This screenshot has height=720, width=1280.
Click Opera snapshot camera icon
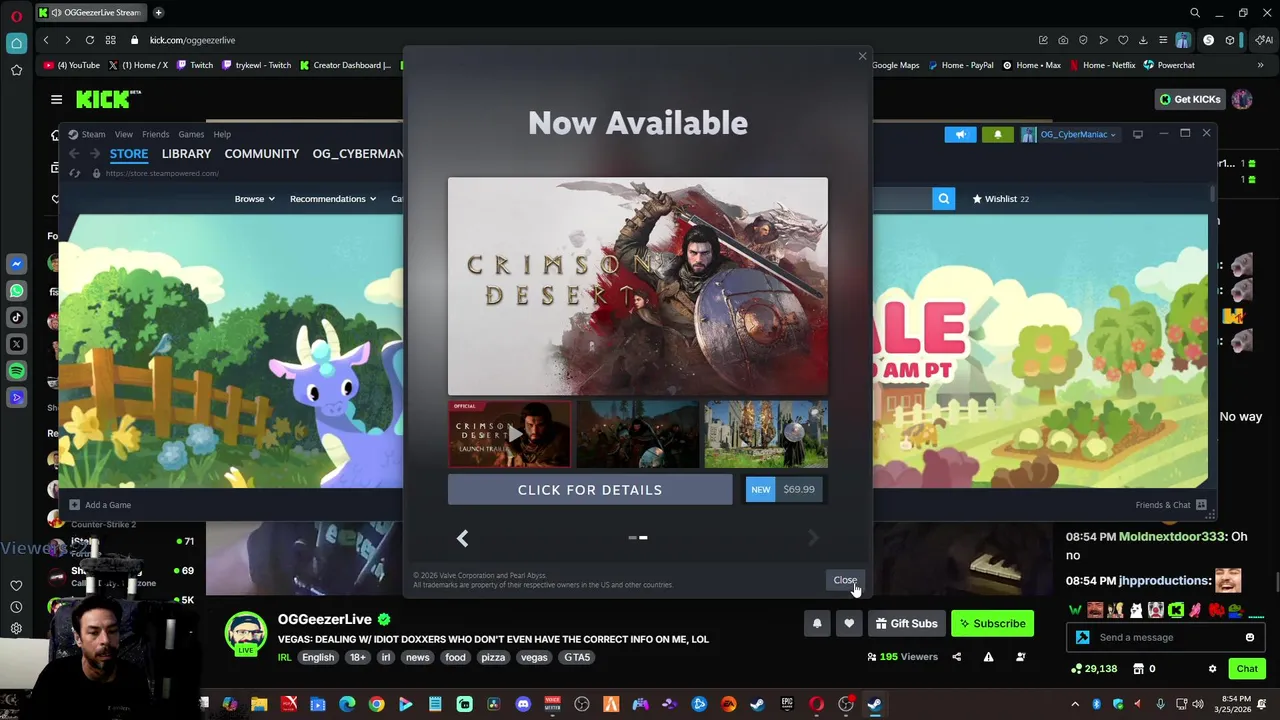1063,40
